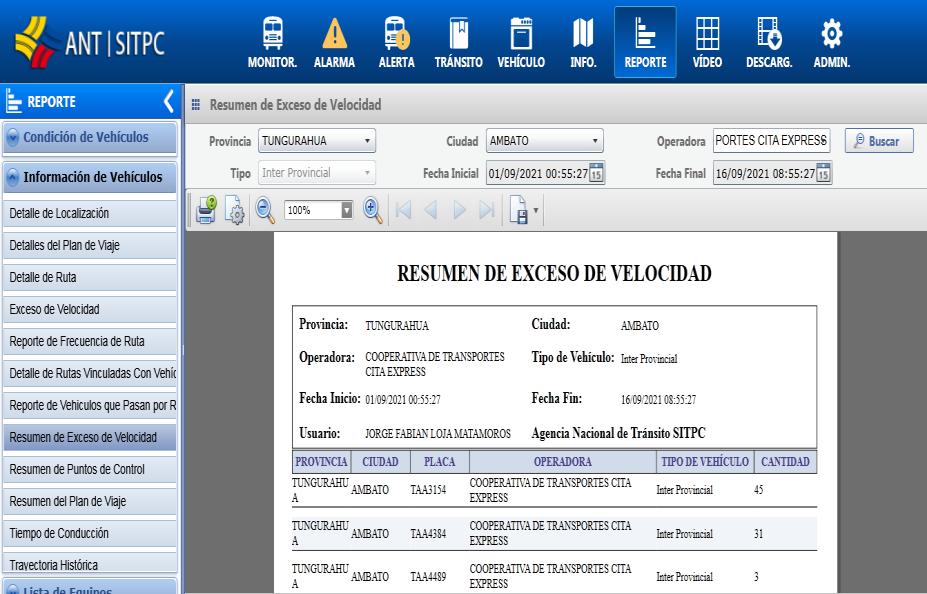The image size is (927, 594).
Task: Select the REPORTE chart icon
Action: click(645, 43)
